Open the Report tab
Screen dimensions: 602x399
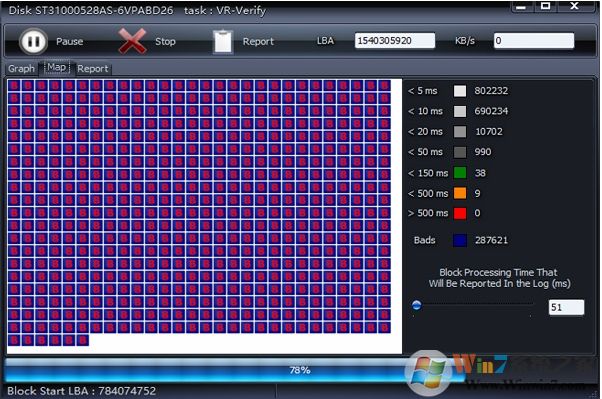[x=93, y=69]
